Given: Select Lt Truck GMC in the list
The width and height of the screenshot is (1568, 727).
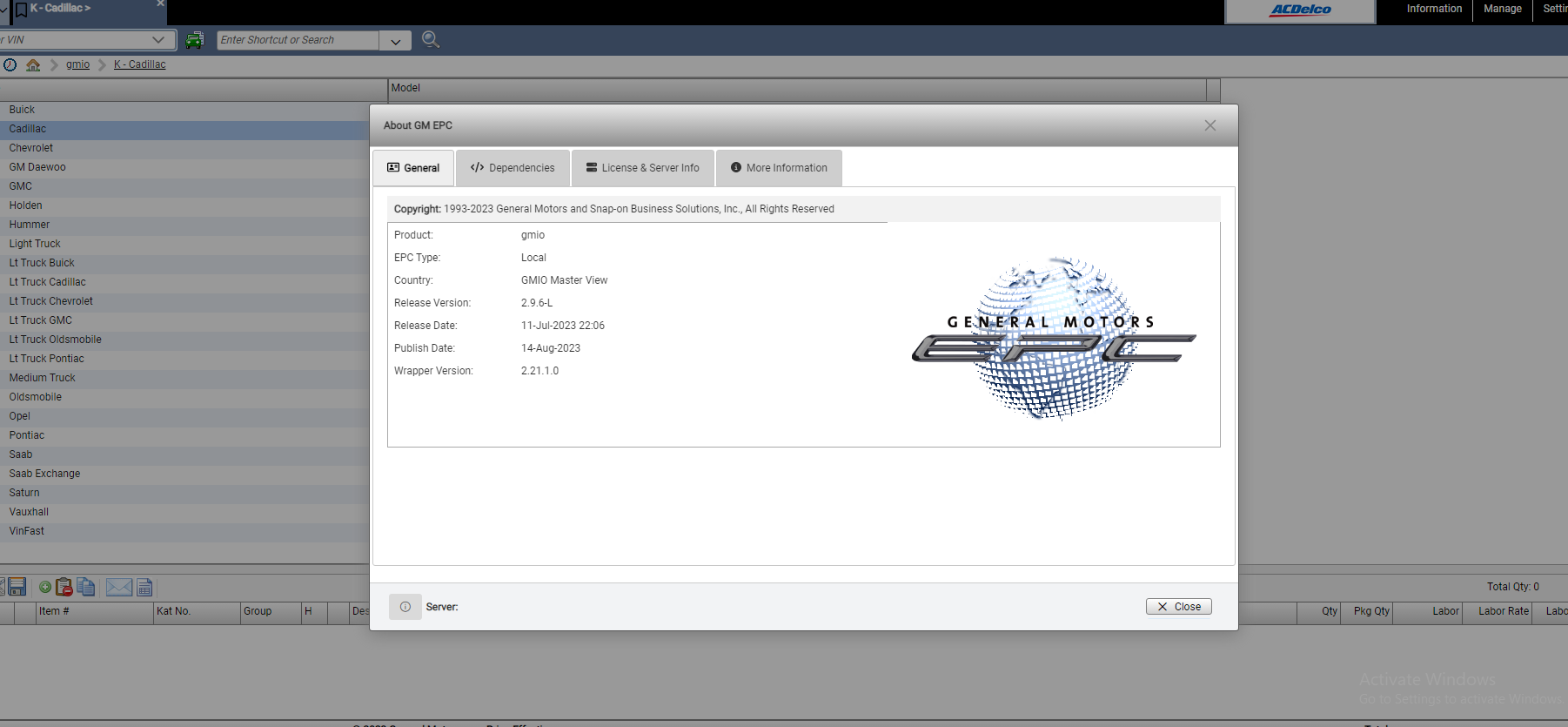Looking at the screenshot, I should click(x=184, y=320).
